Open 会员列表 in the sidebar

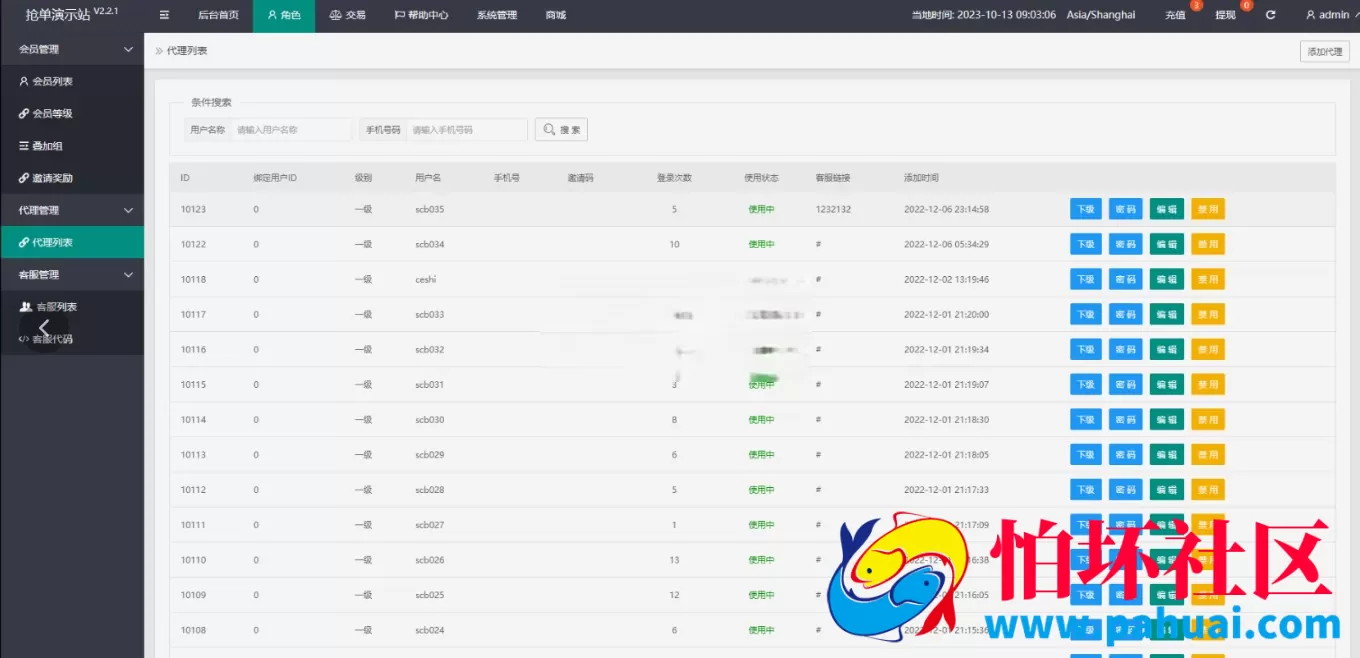click(x=52, y=81)
